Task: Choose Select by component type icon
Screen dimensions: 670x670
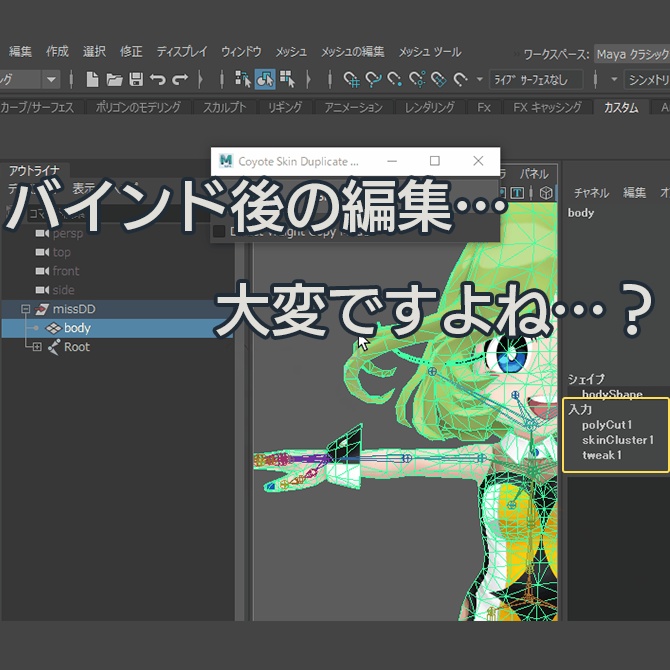Action: pos(287,79)
